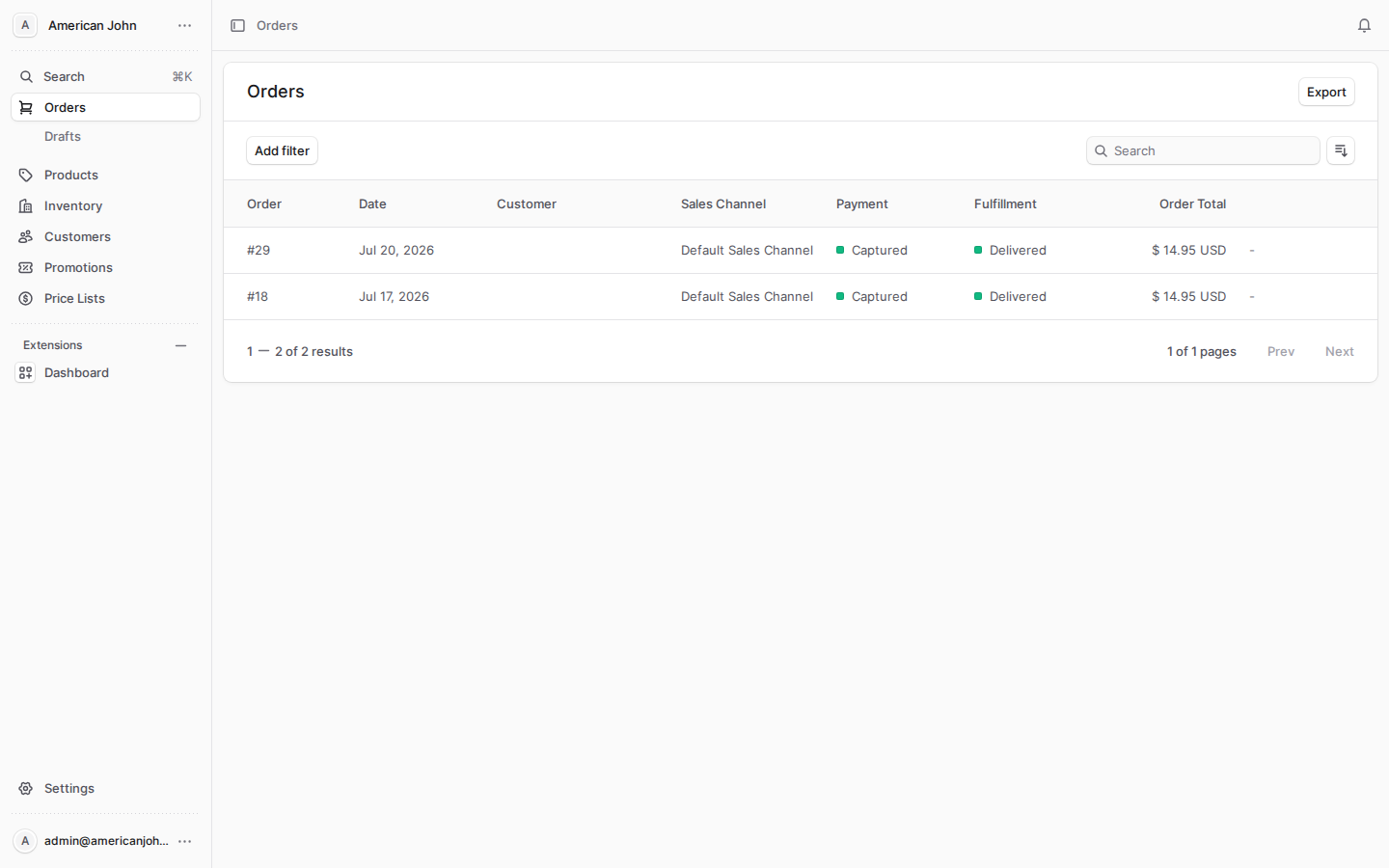Click Captured status of order #29
Image resolution: width=1389 pixels, height=868 pixels.
click(x=872, y=250)
